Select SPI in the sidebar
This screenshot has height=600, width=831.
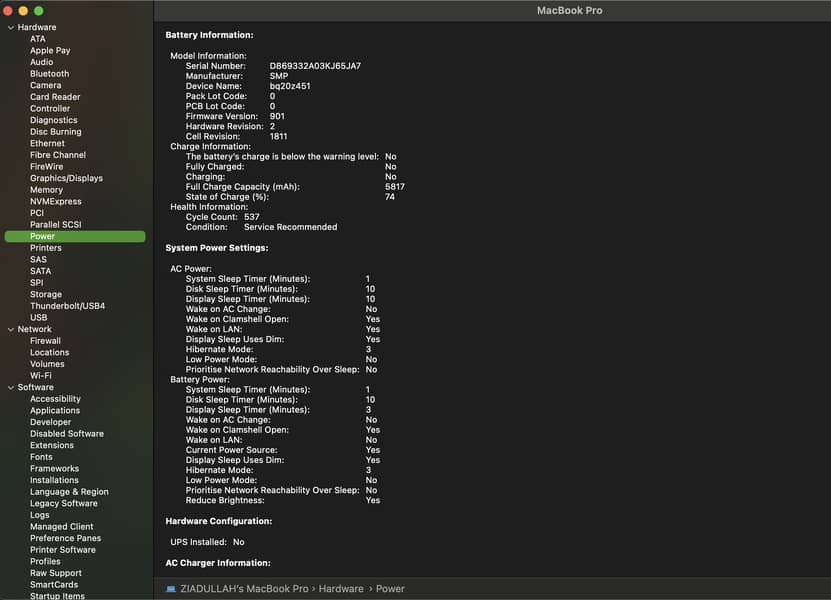37,284
